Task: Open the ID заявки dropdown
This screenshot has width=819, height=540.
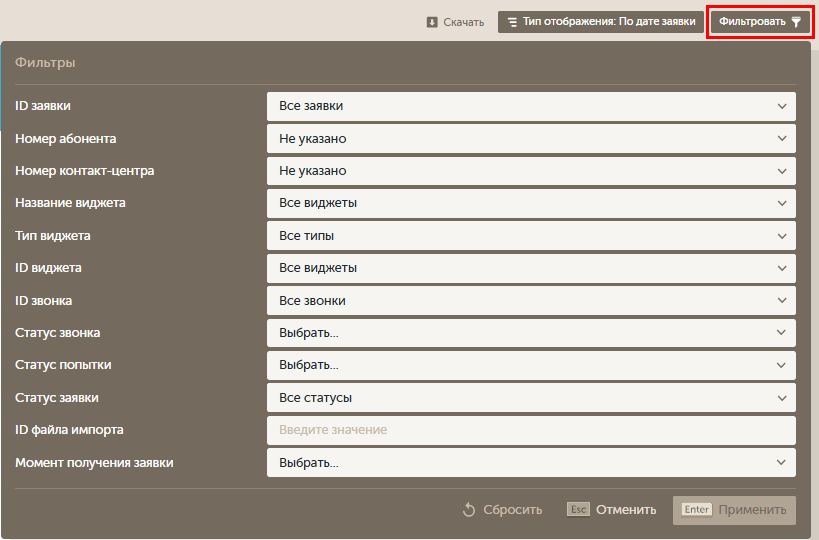Action: click(530, 106)
